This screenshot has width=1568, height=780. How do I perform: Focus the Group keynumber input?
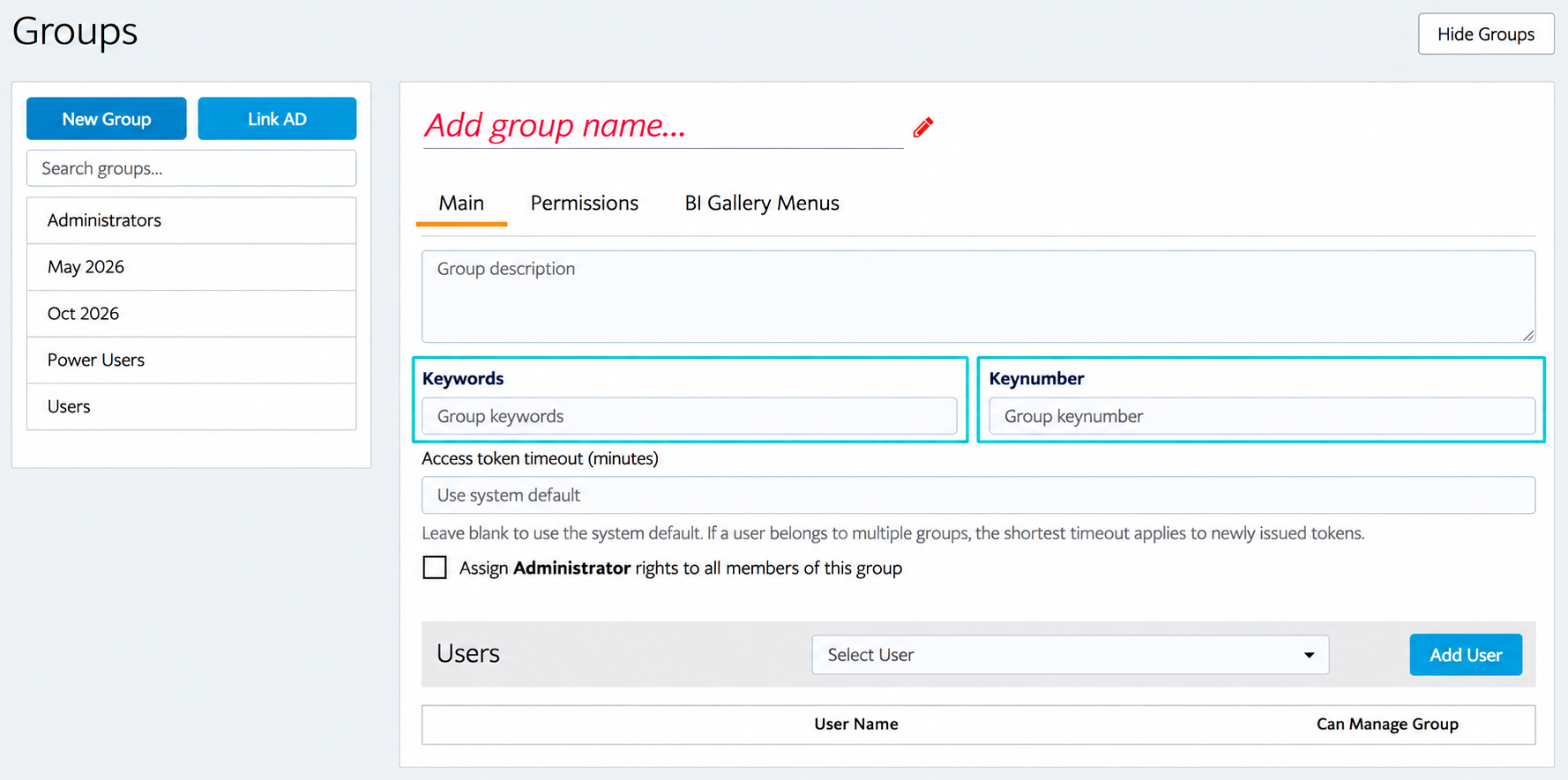pos(1262,416)
